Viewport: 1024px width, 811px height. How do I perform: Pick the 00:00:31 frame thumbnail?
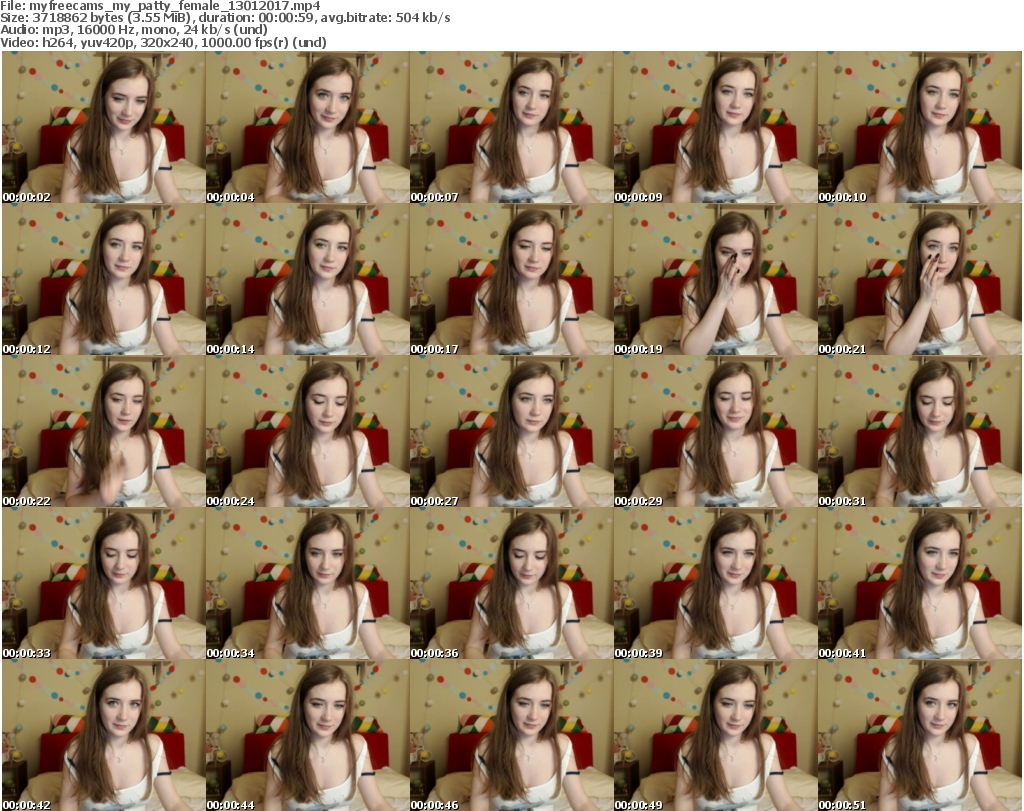pyautogui.click(x=920, y=432)
